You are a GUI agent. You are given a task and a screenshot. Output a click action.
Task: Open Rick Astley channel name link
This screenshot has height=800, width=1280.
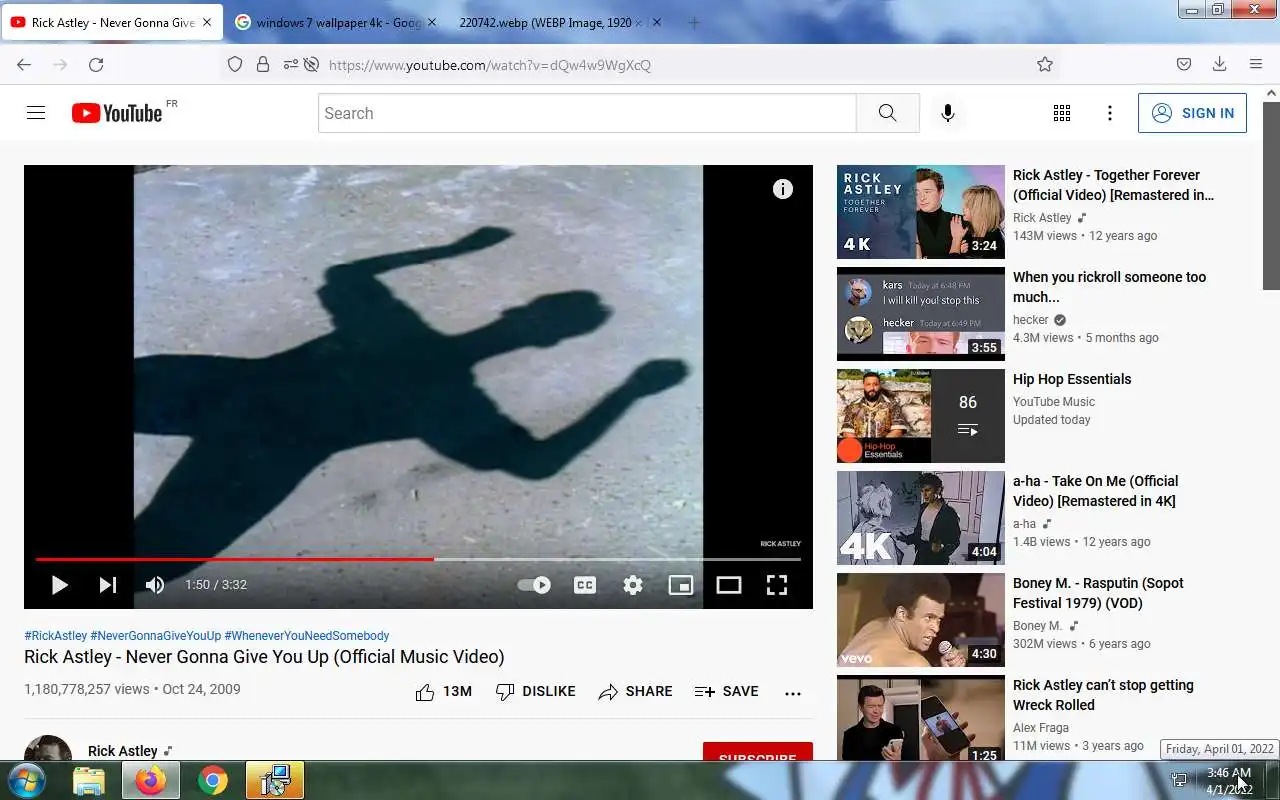pos(123,751)
